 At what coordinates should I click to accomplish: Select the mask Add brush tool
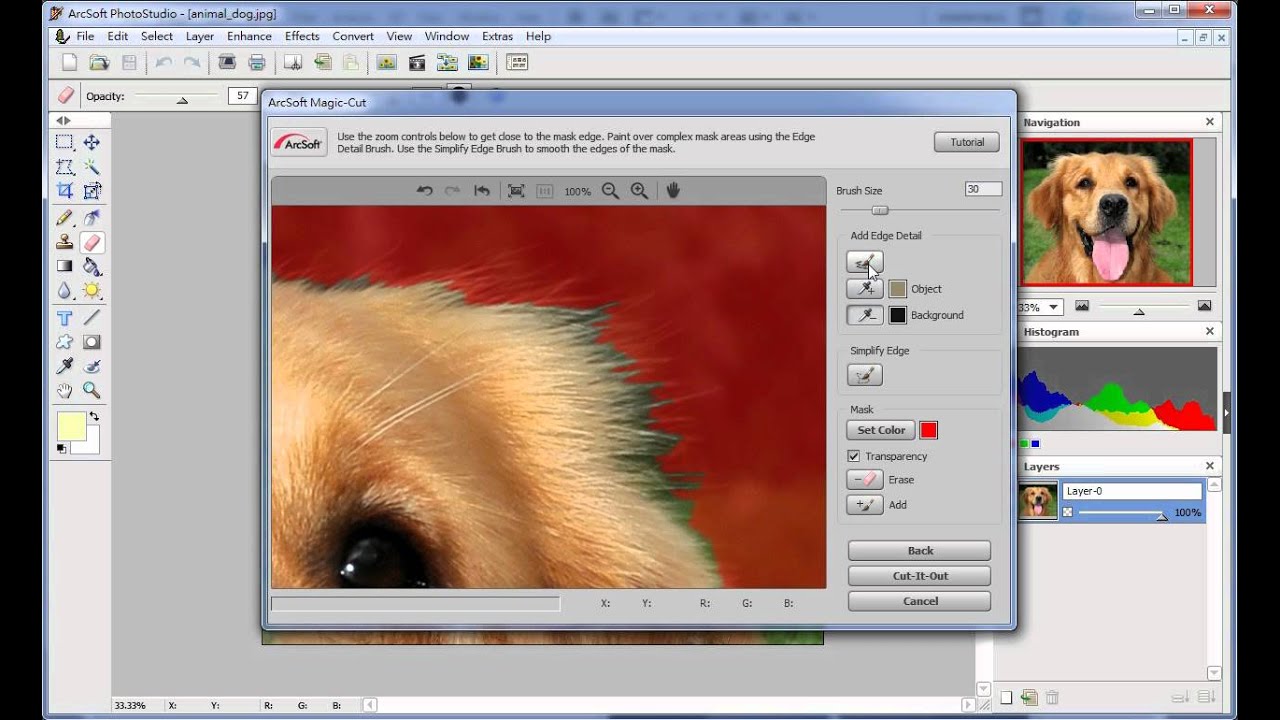[x=865, y=505]
